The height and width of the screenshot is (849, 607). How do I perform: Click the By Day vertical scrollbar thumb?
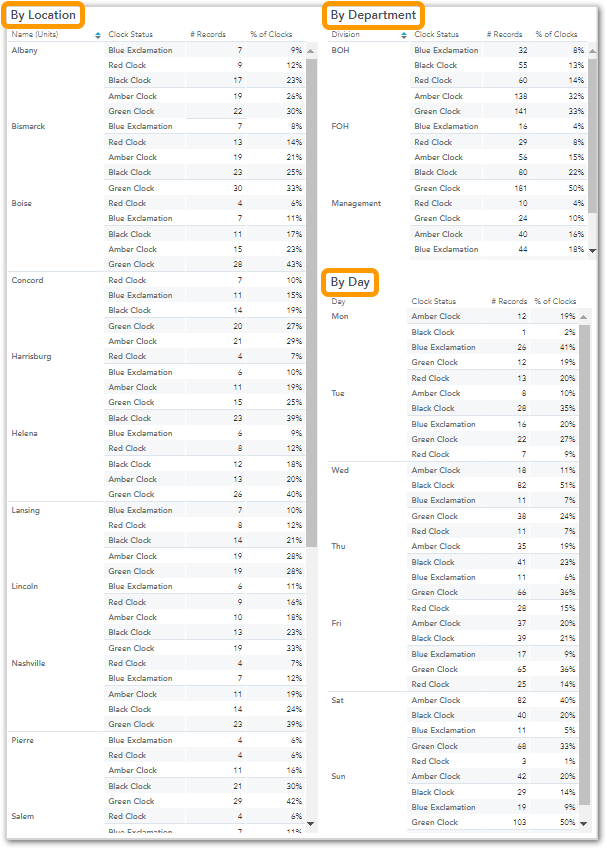point(584,565)
